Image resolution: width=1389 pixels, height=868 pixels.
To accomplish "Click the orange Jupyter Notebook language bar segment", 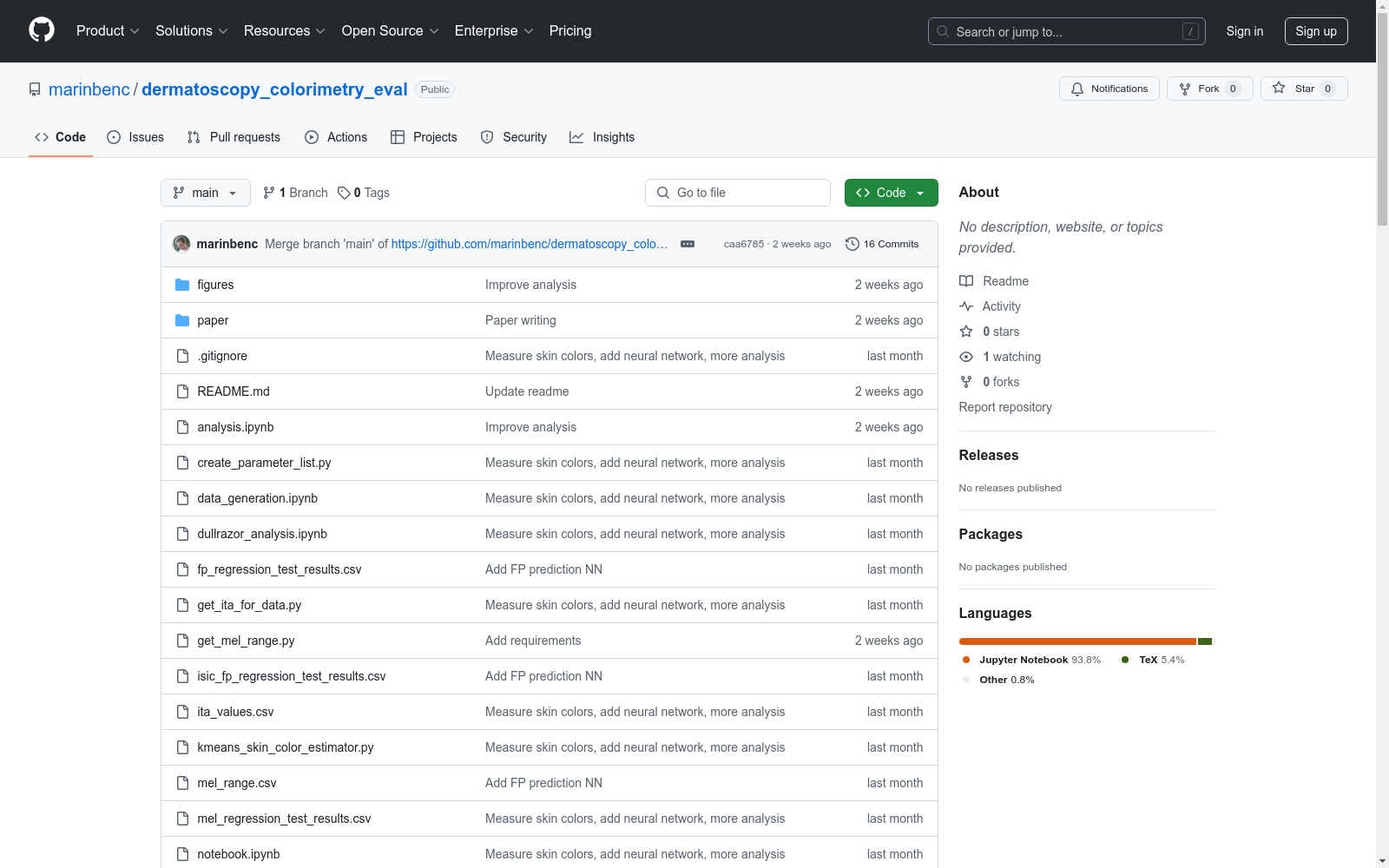I will click(1077, 641).
